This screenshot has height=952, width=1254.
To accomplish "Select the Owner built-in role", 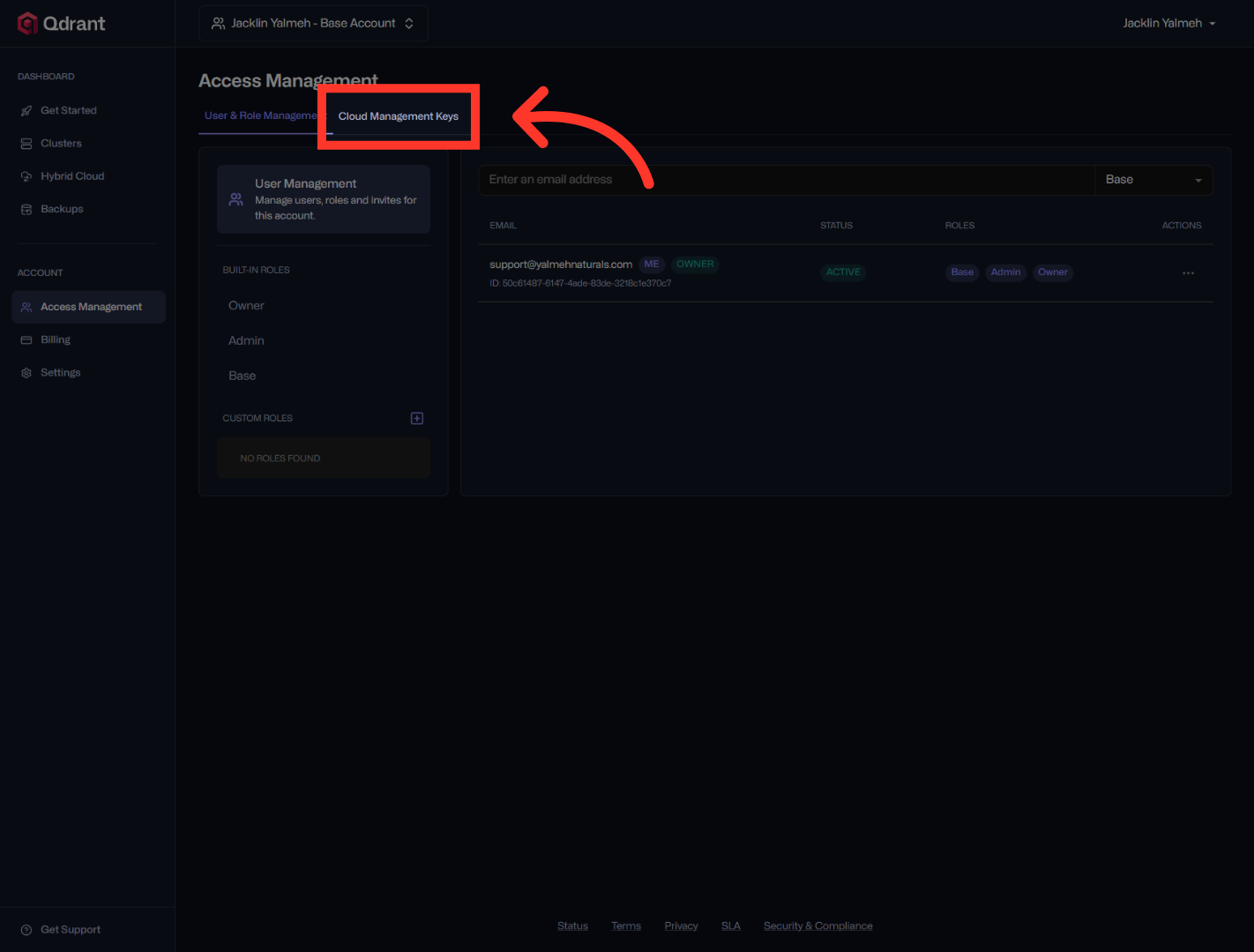I will tap(246, 306).
